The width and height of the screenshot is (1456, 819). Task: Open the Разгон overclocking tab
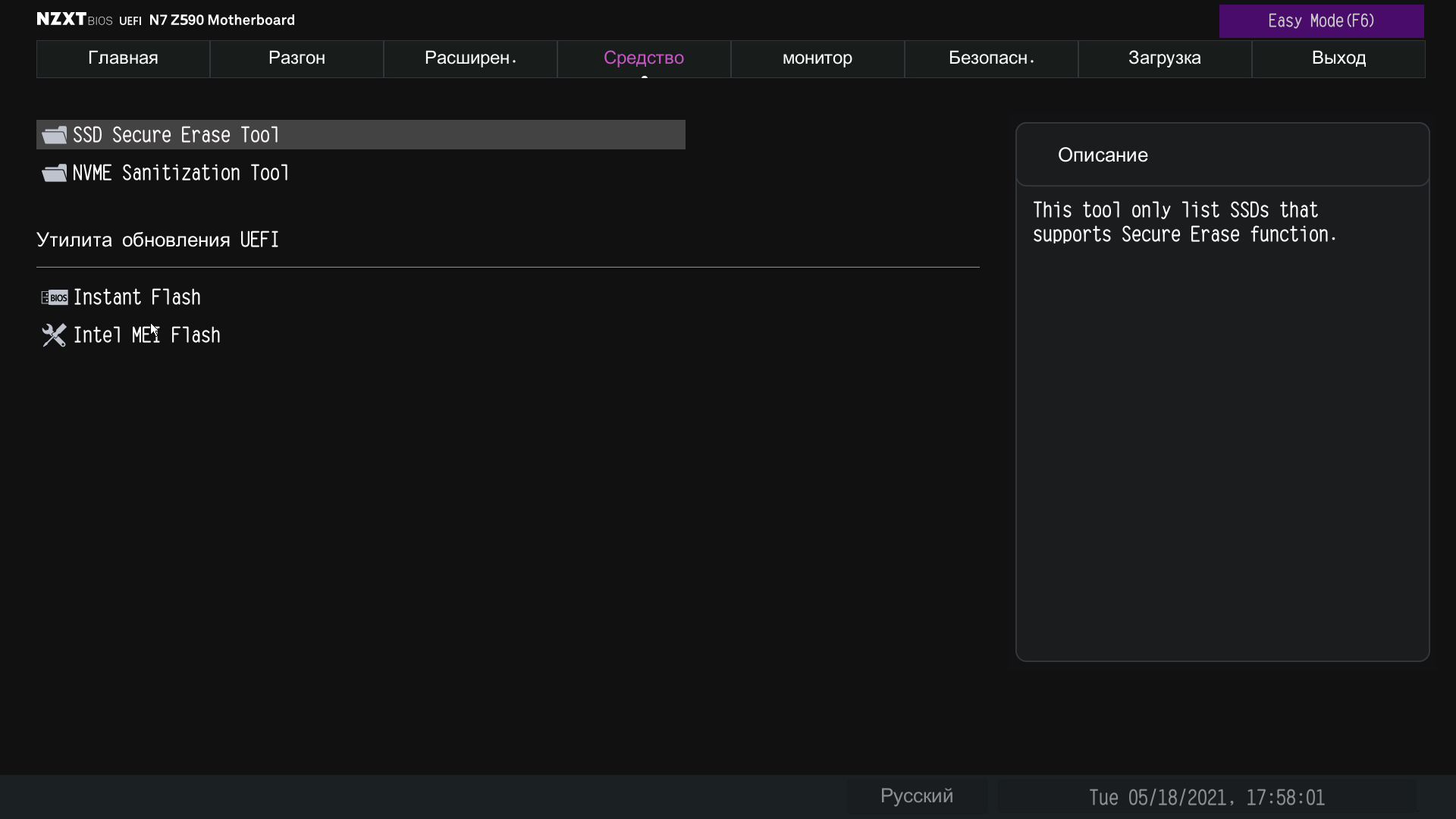point(297,58)
